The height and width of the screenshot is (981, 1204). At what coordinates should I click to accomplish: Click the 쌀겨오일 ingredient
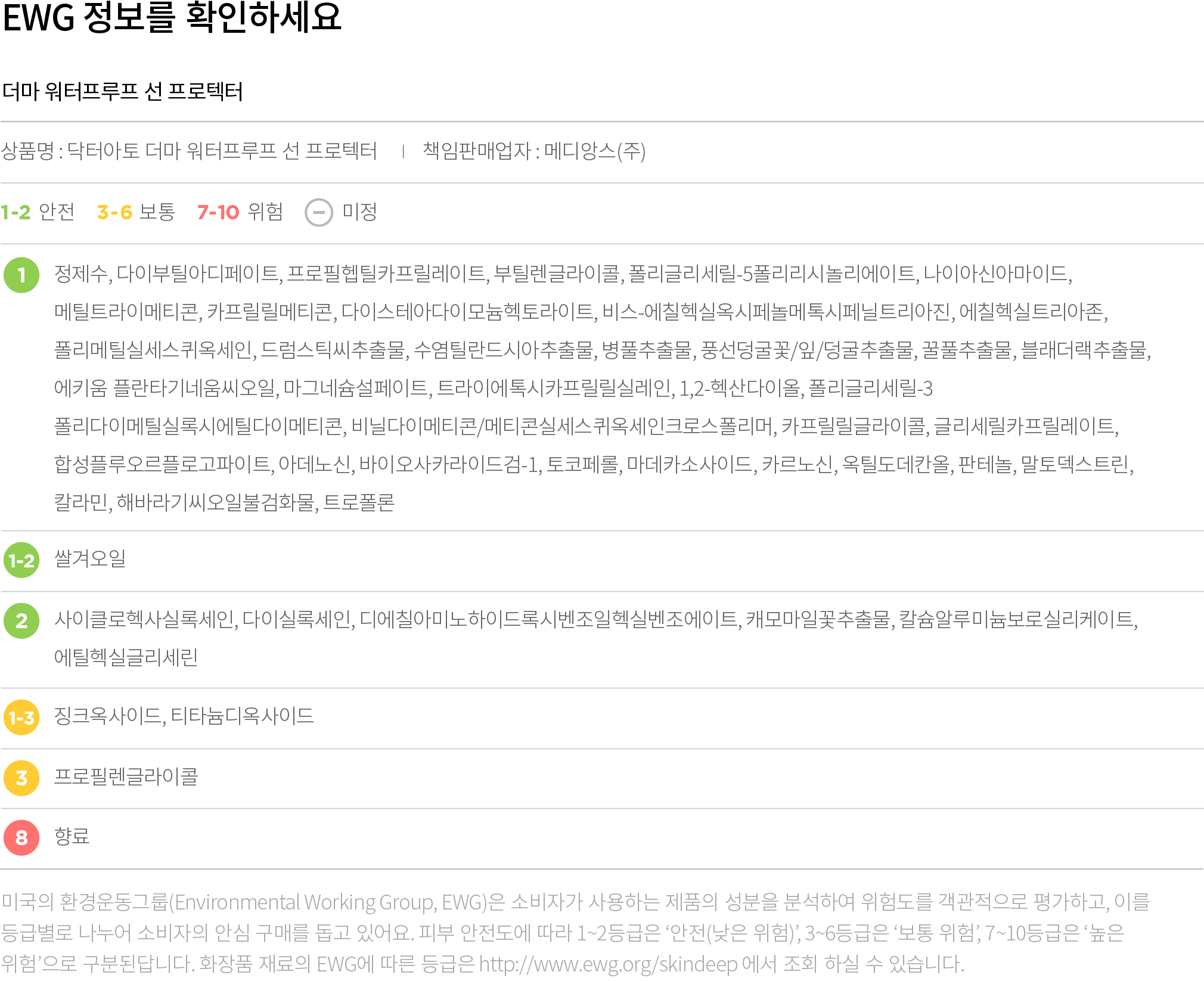click(90, 558)
